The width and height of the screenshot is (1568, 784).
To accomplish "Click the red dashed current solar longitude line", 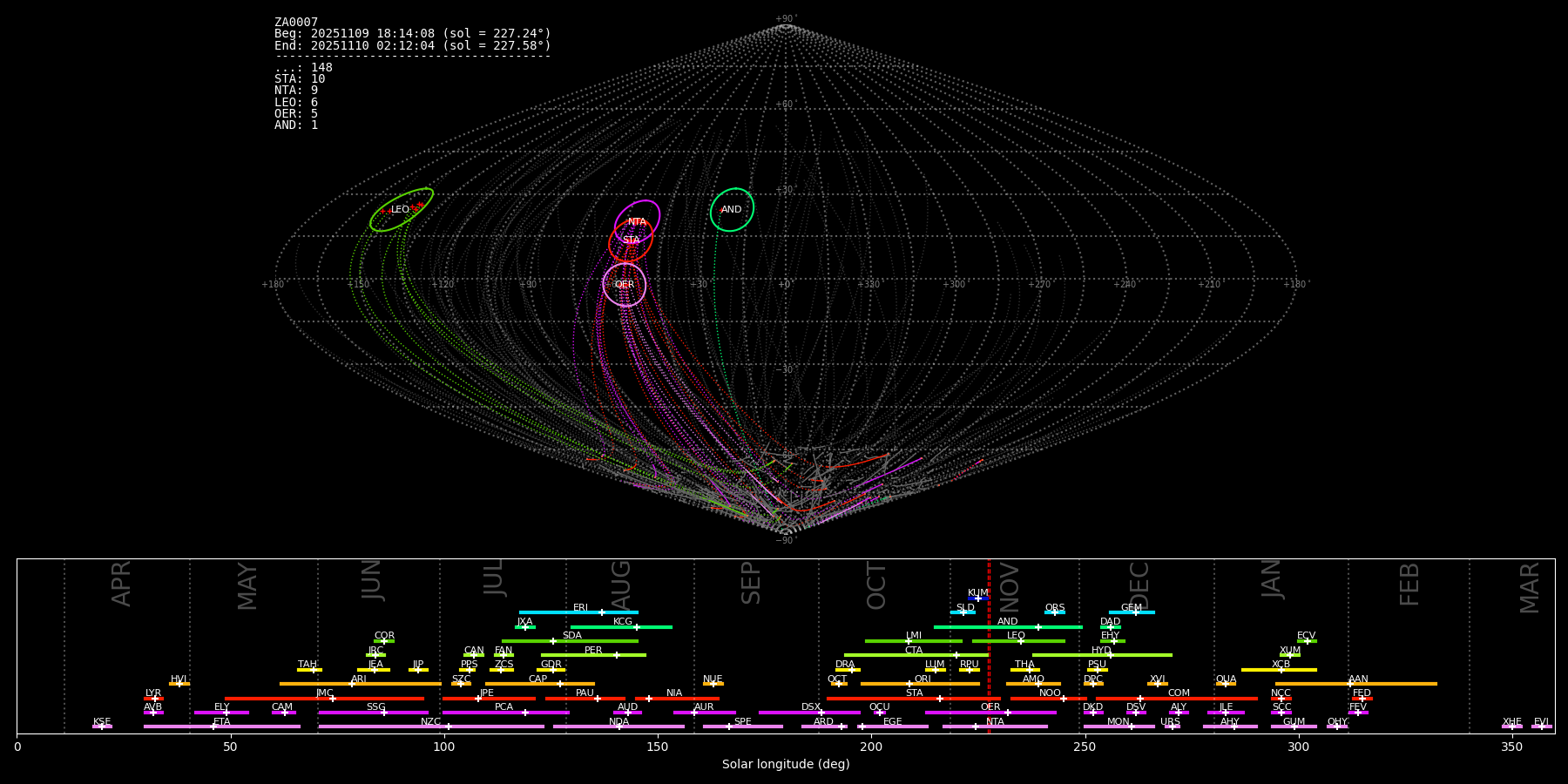I will click(989, 645).
